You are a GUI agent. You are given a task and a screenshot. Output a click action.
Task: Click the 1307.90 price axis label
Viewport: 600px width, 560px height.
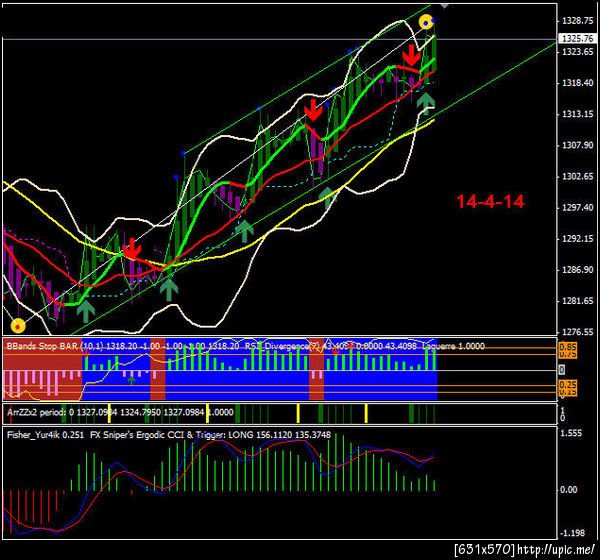[577, 145]
